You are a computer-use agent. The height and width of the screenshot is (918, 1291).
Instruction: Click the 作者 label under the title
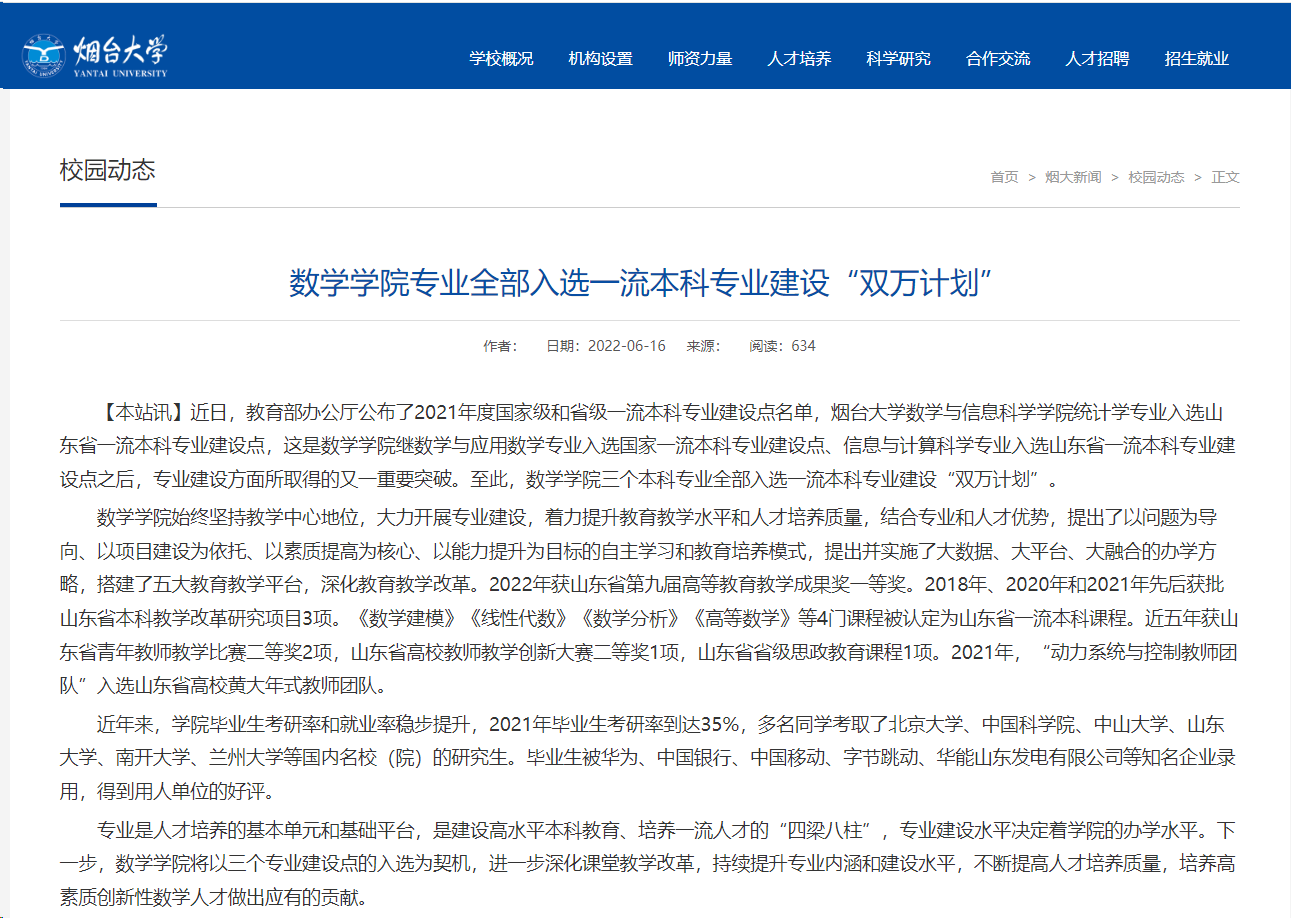coord(500,346)
